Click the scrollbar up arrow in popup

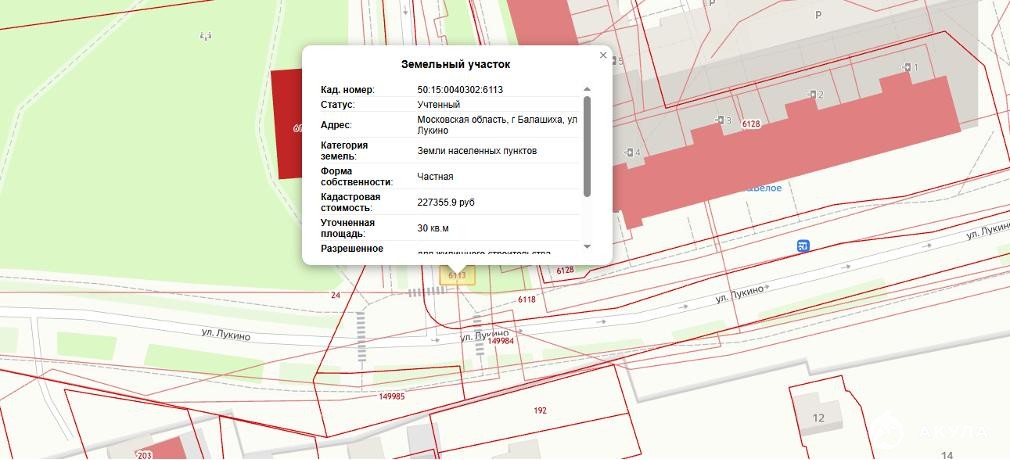[x=587, y=89]
